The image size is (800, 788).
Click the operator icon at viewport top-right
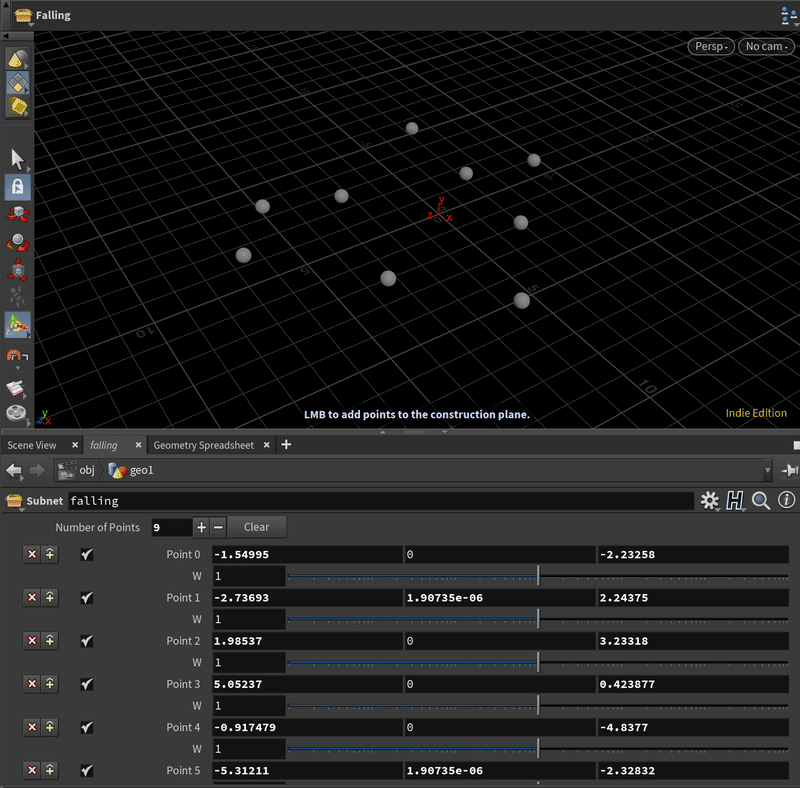coord(788,15)
